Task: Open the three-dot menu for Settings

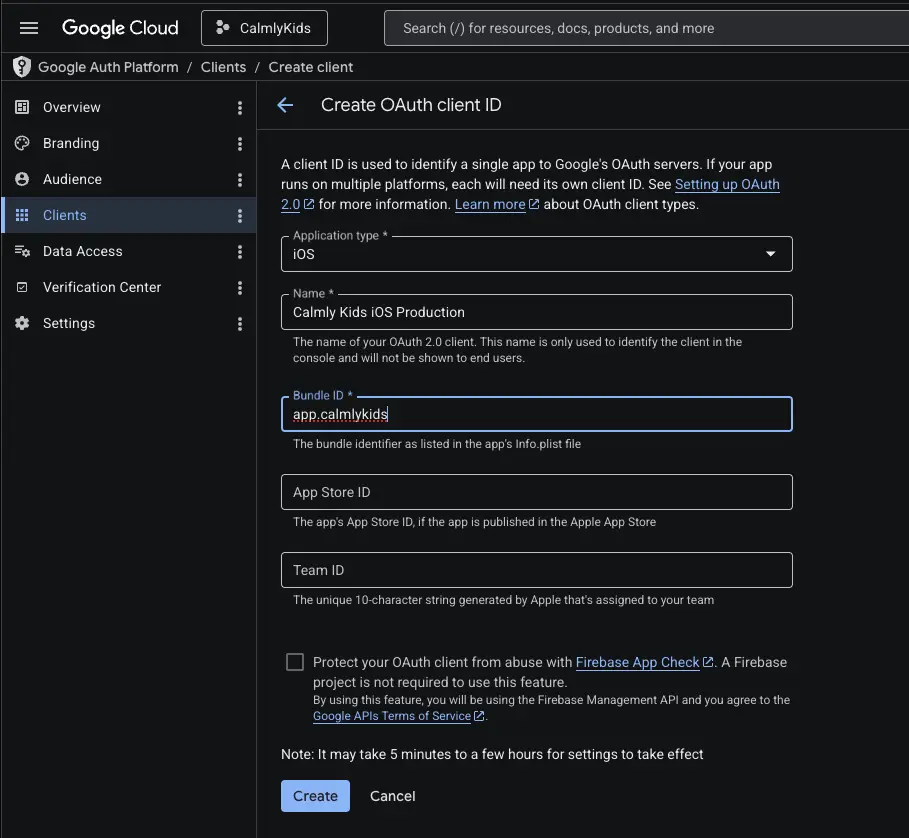Action: [239, 324]
